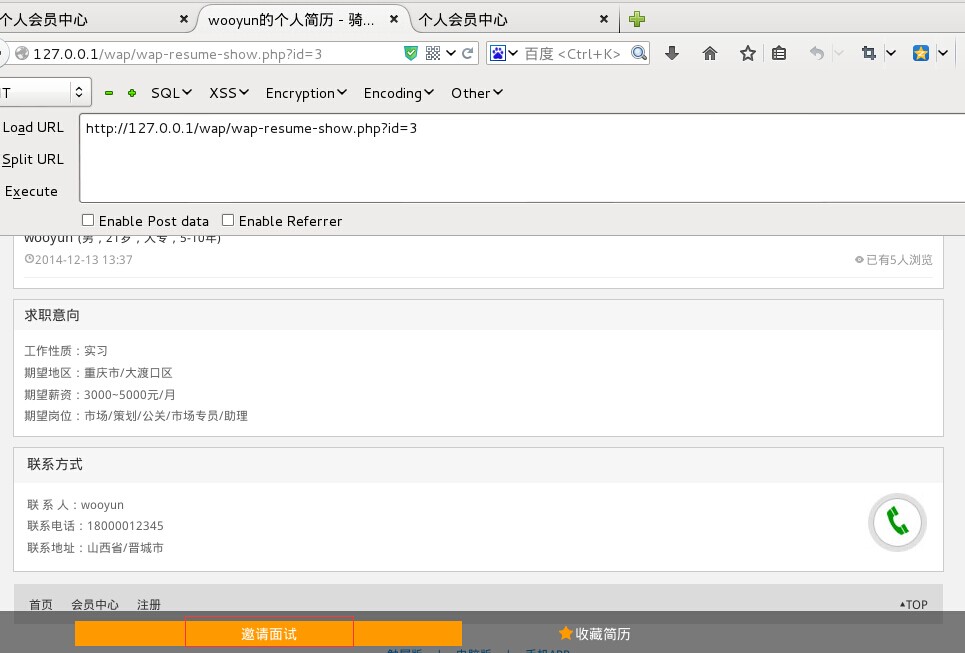Switch to last 个人会员中心 tab

pyautogui.click(x=463, y=20)
